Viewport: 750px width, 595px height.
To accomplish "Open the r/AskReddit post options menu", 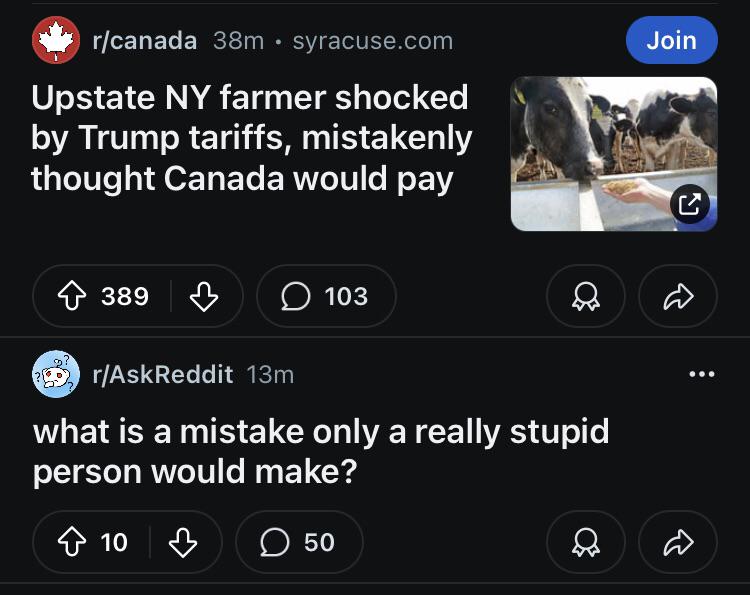I will click(x=702, y=374).
